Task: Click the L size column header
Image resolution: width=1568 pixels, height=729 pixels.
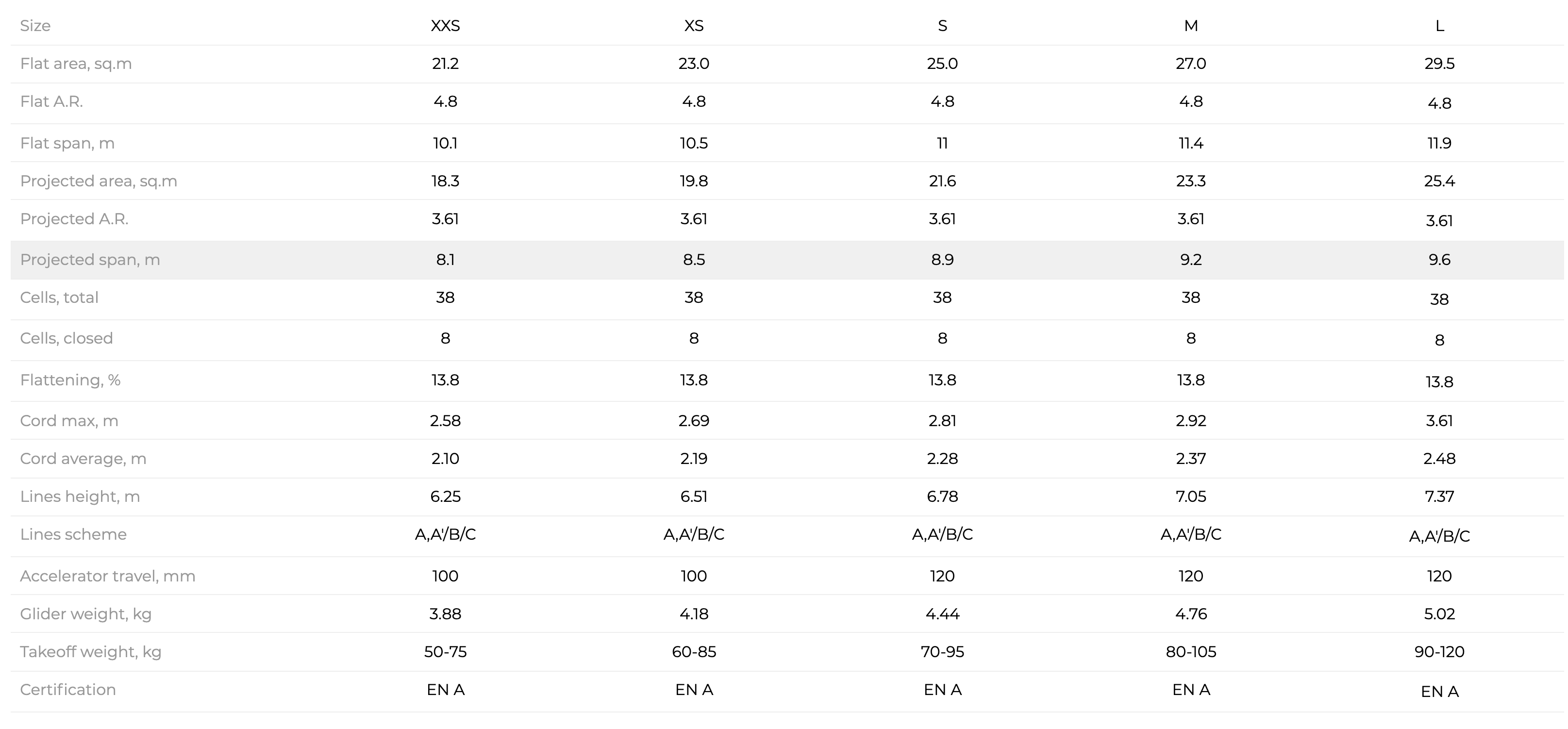Action: click(x=1439, y=26)
